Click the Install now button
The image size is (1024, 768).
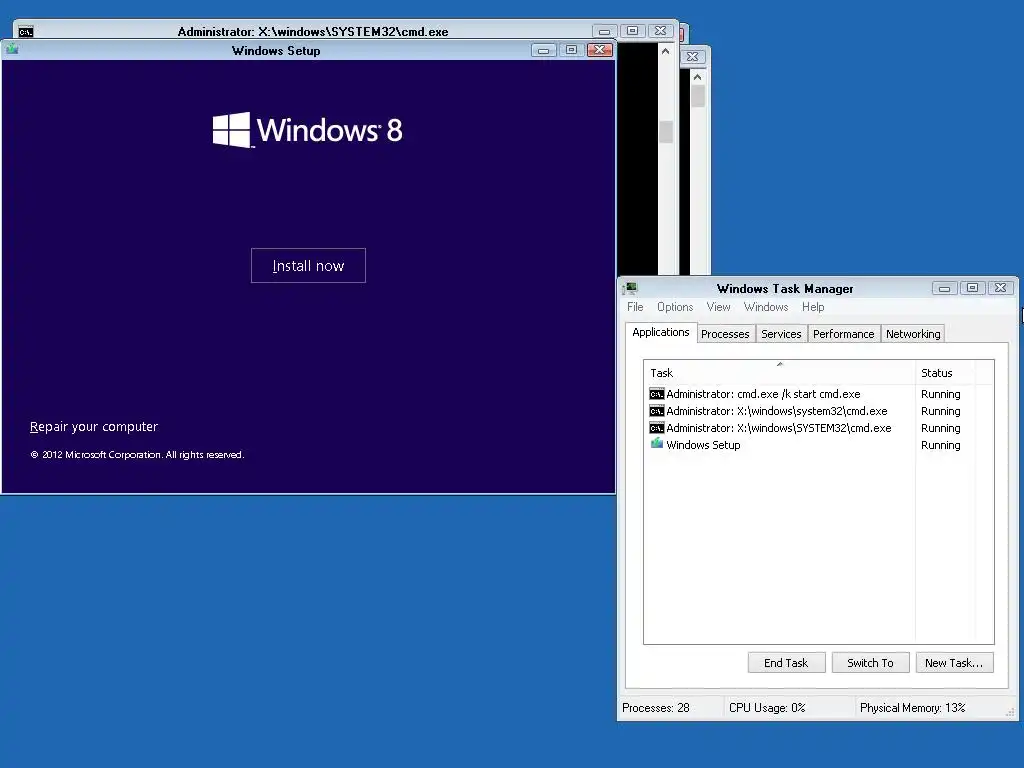308,265
